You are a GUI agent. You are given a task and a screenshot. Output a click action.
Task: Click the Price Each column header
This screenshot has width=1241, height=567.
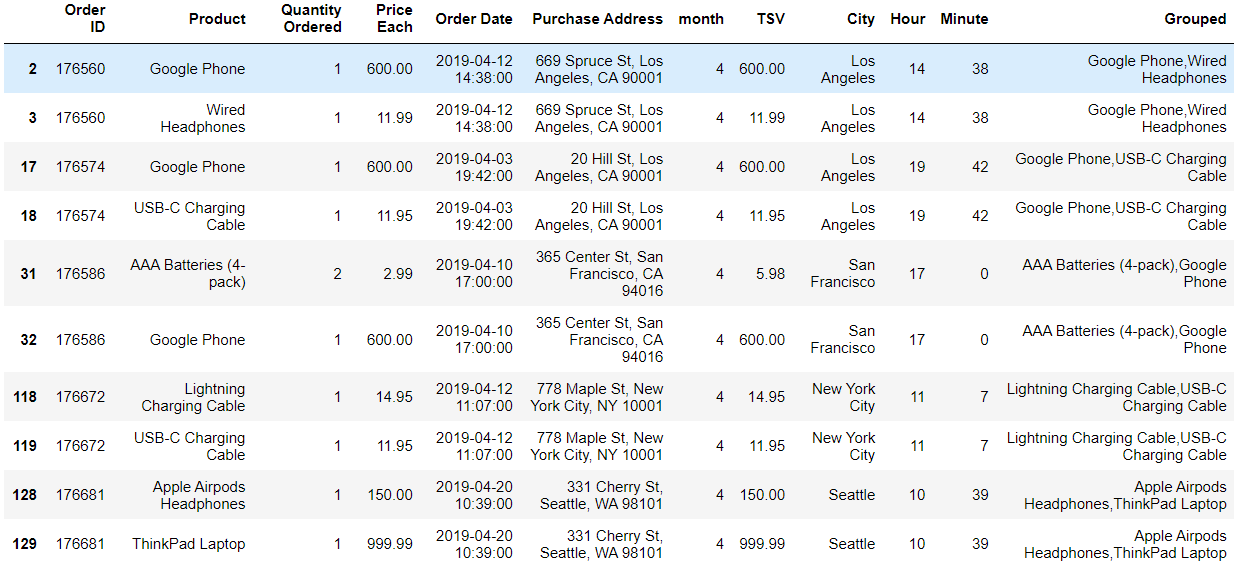[394, 19]
